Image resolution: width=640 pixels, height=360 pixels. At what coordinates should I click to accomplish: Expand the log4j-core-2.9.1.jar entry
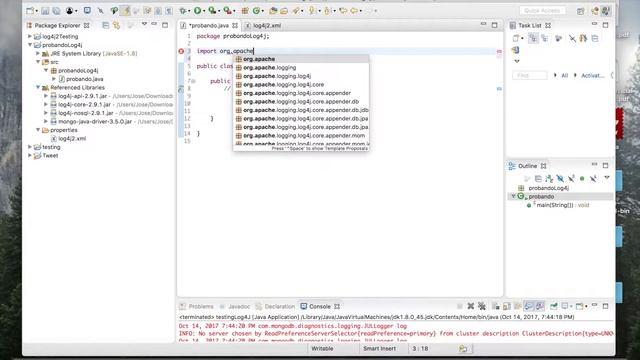click(x=46, y=104)
